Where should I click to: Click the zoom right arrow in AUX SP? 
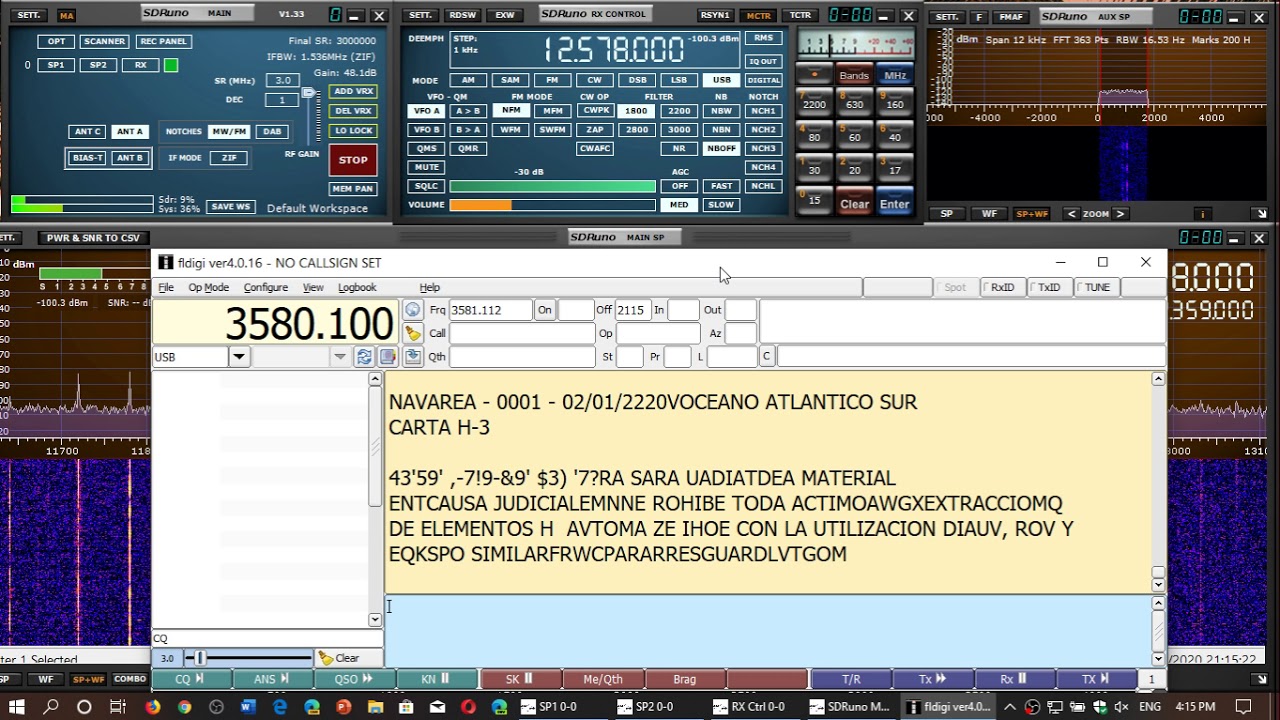click(1120, 214)
